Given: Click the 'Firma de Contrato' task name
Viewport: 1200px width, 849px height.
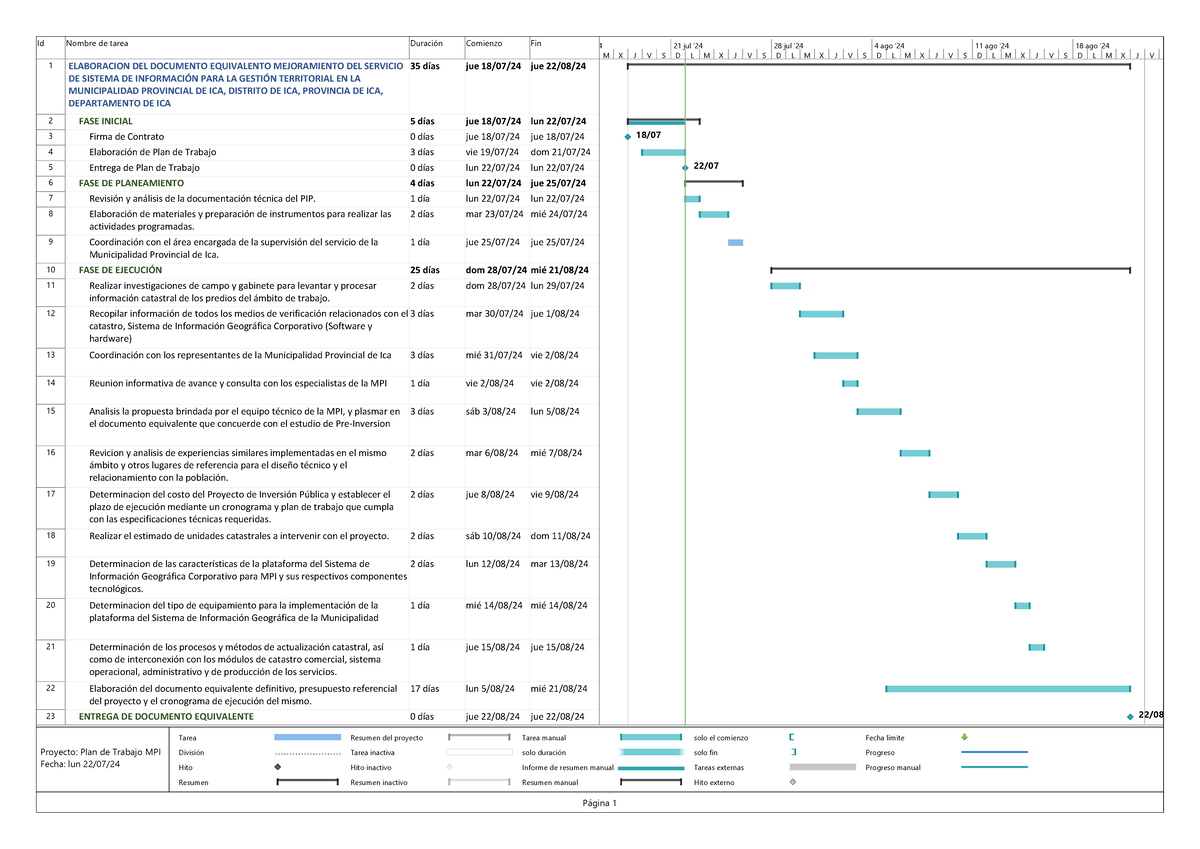Looking at the screenshot, I should tap(127, 137).
